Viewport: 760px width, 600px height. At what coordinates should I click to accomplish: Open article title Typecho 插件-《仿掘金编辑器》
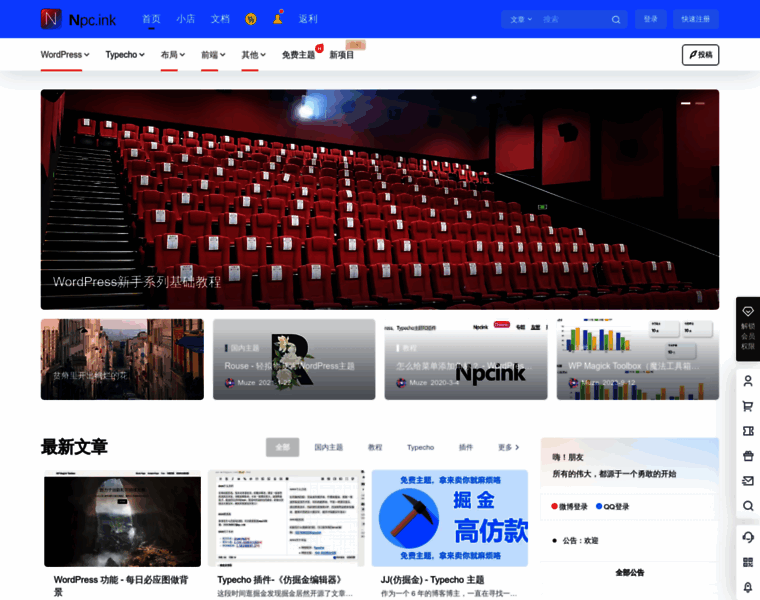click(280, 580)
